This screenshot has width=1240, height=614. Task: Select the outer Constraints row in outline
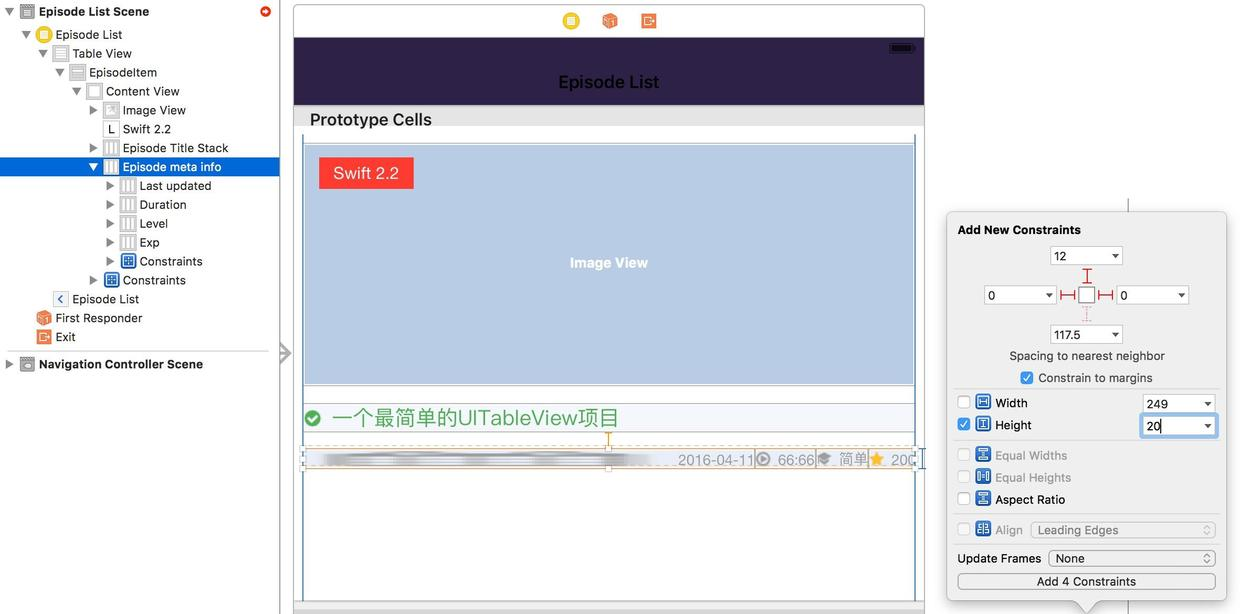click(140, 281)
